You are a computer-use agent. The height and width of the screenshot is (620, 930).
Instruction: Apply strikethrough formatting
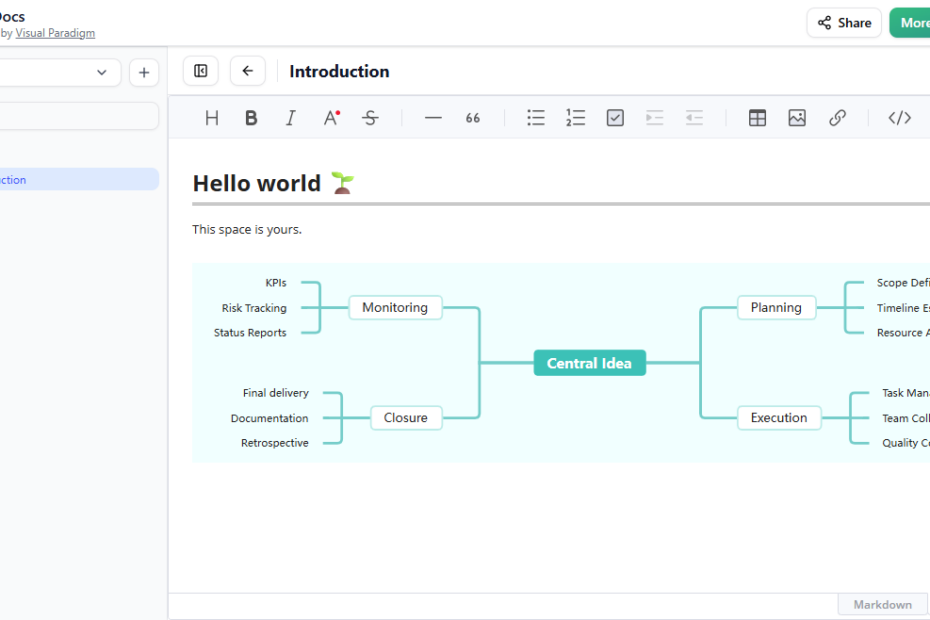(370, 118)
